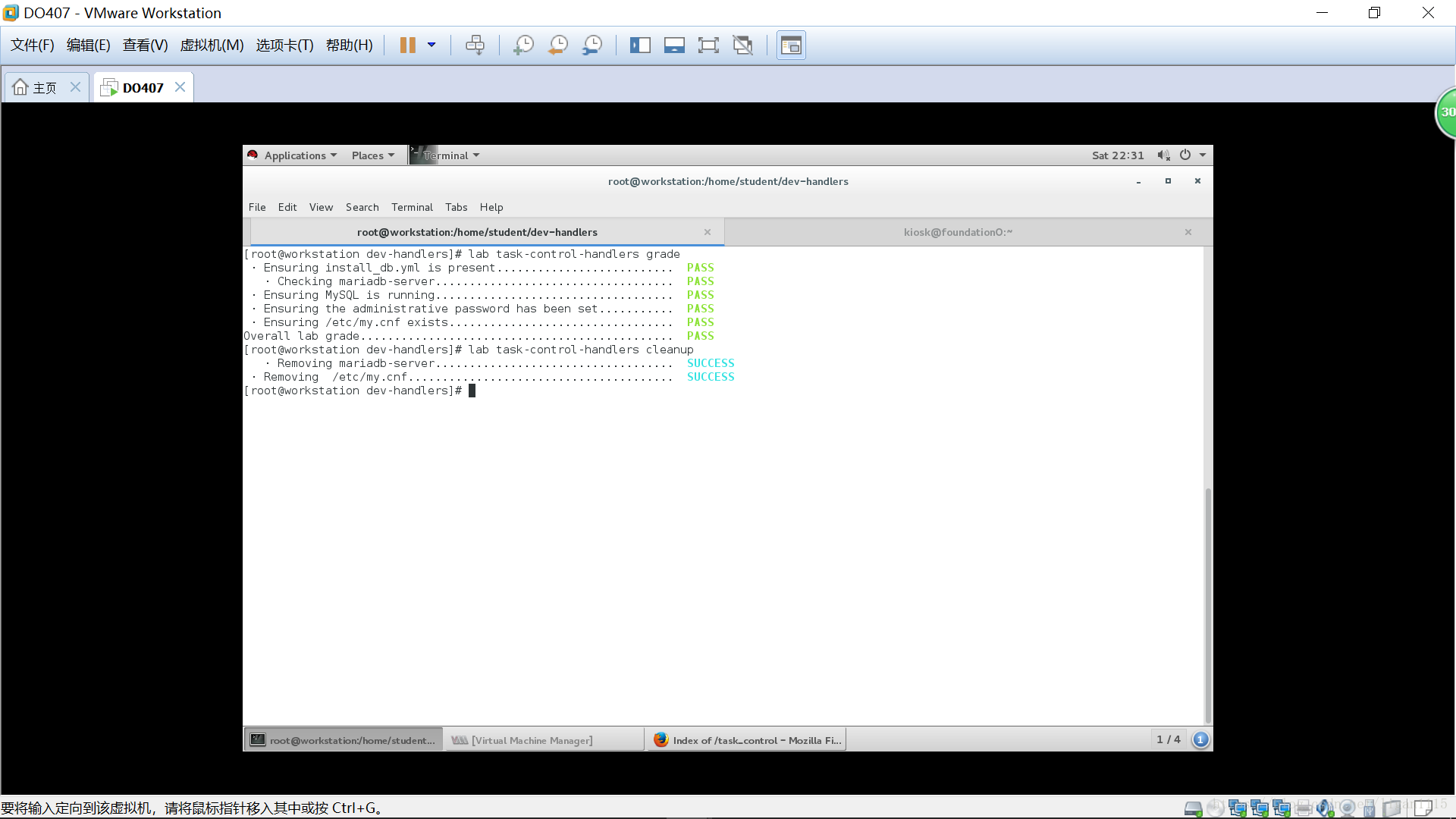
Task: Toggle the VMware Unity mode icon
Action: 742,45
